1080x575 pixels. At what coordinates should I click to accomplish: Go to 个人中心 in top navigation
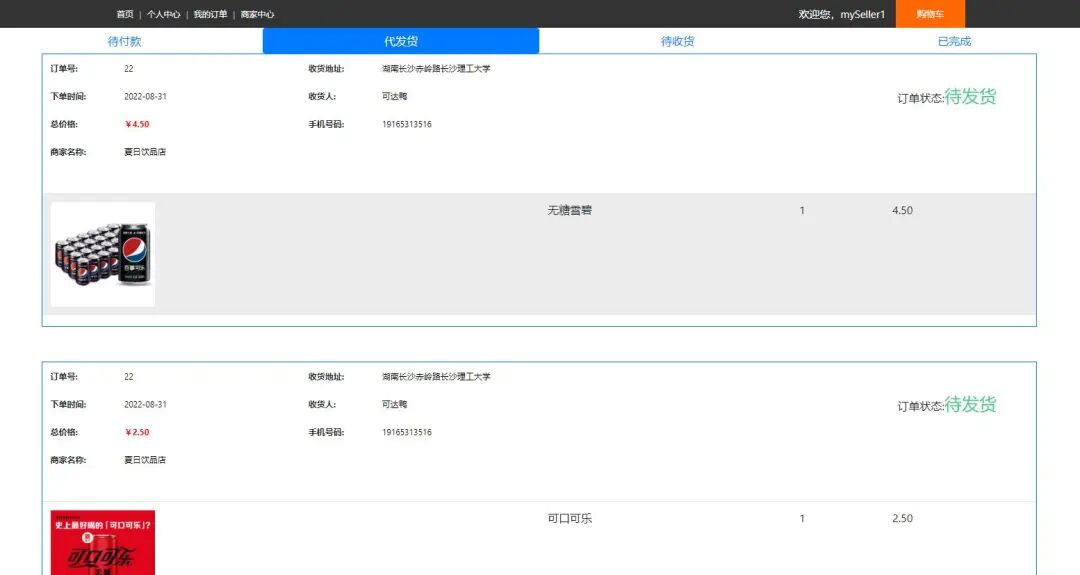[x=163, y=14]
